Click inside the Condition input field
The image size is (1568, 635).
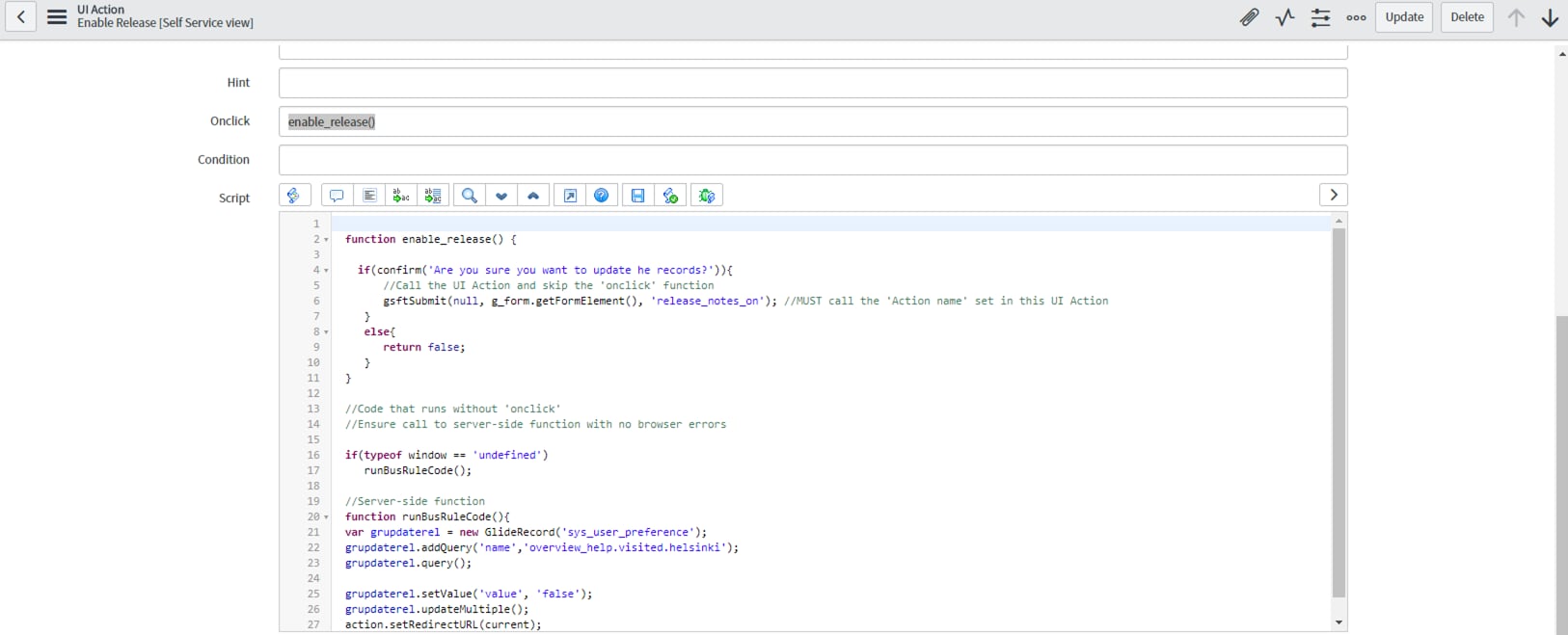tap(812, 160)
